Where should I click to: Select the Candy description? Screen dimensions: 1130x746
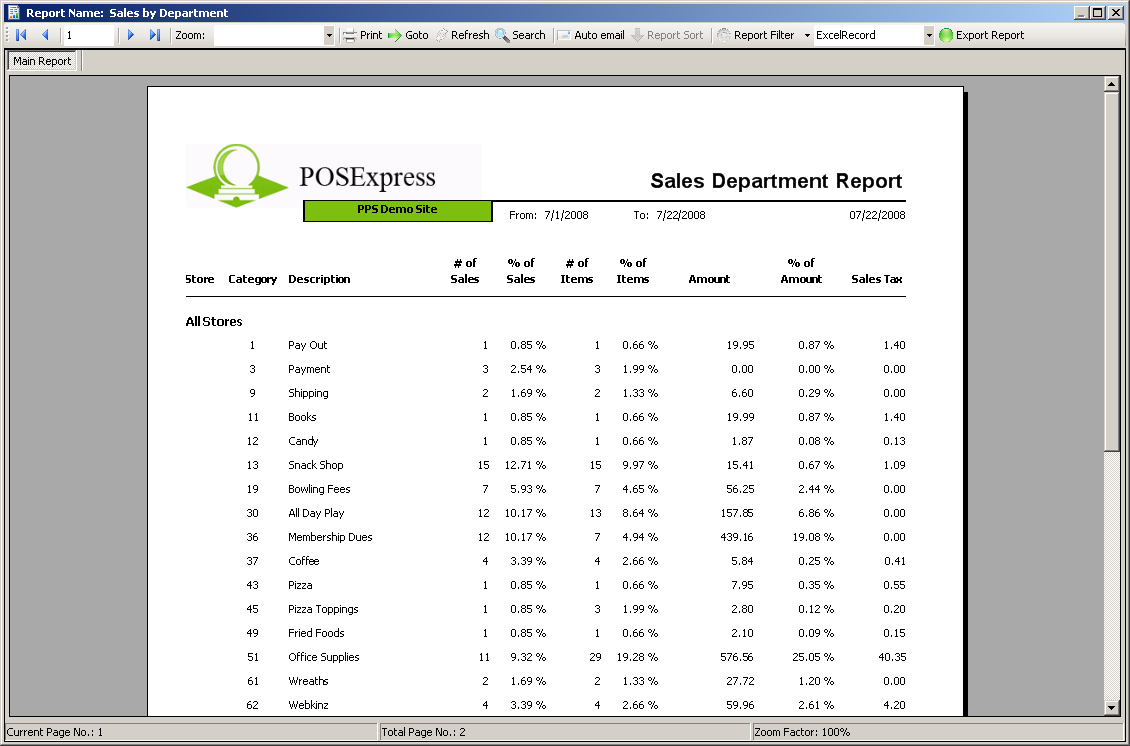click(303, 441)
